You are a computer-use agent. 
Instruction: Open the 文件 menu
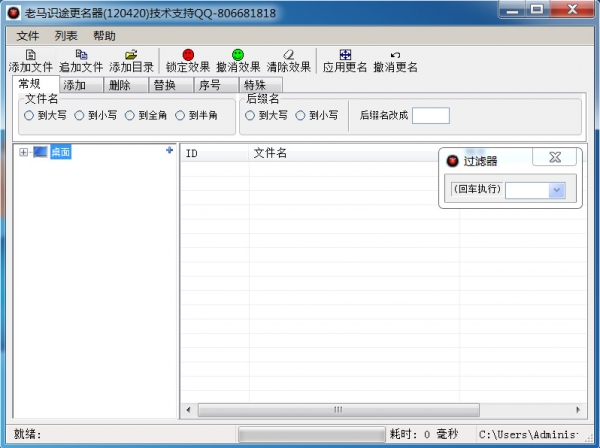point(28,36)
